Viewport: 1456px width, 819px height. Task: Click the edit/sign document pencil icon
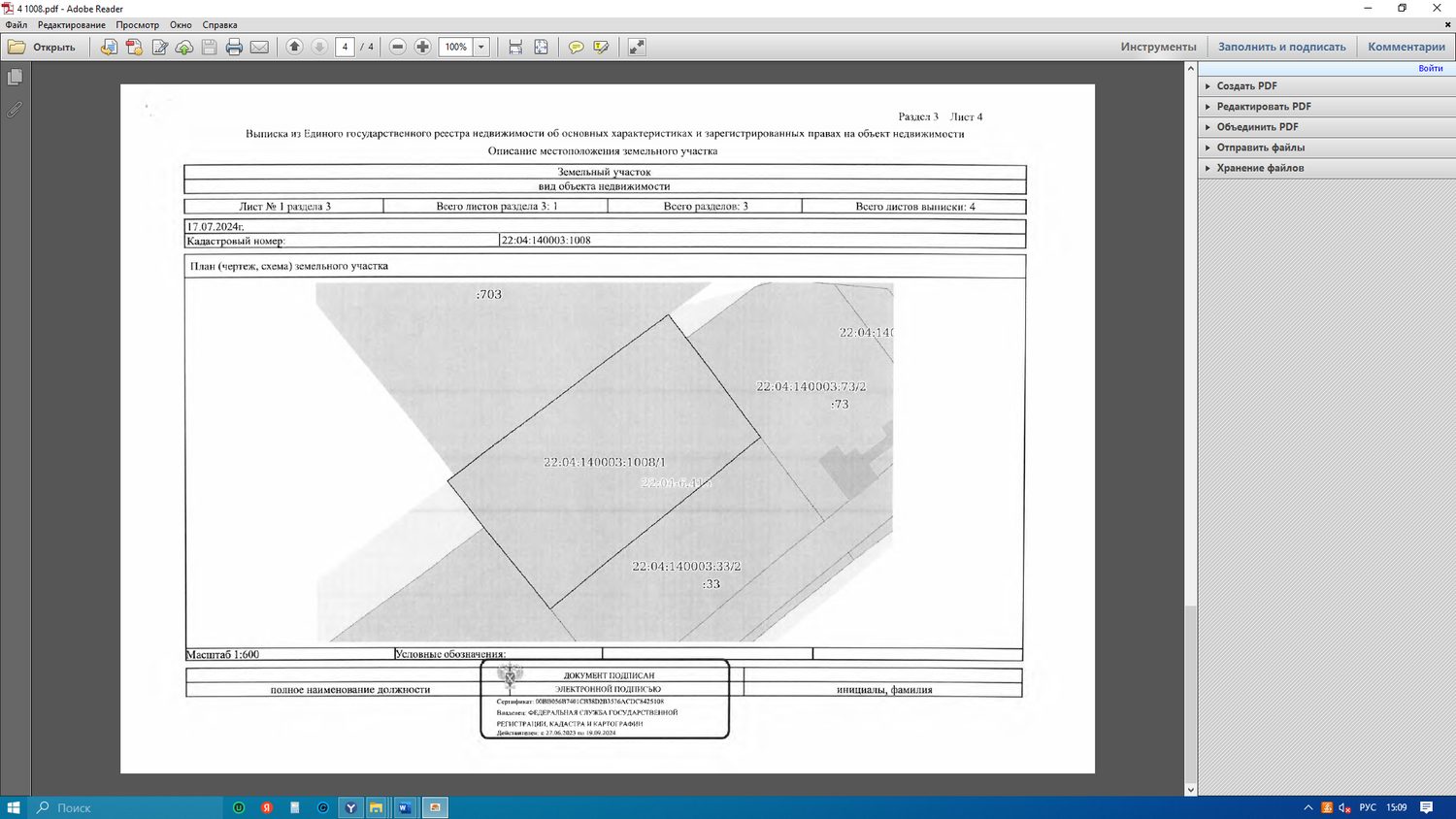[x=159, y=47]
